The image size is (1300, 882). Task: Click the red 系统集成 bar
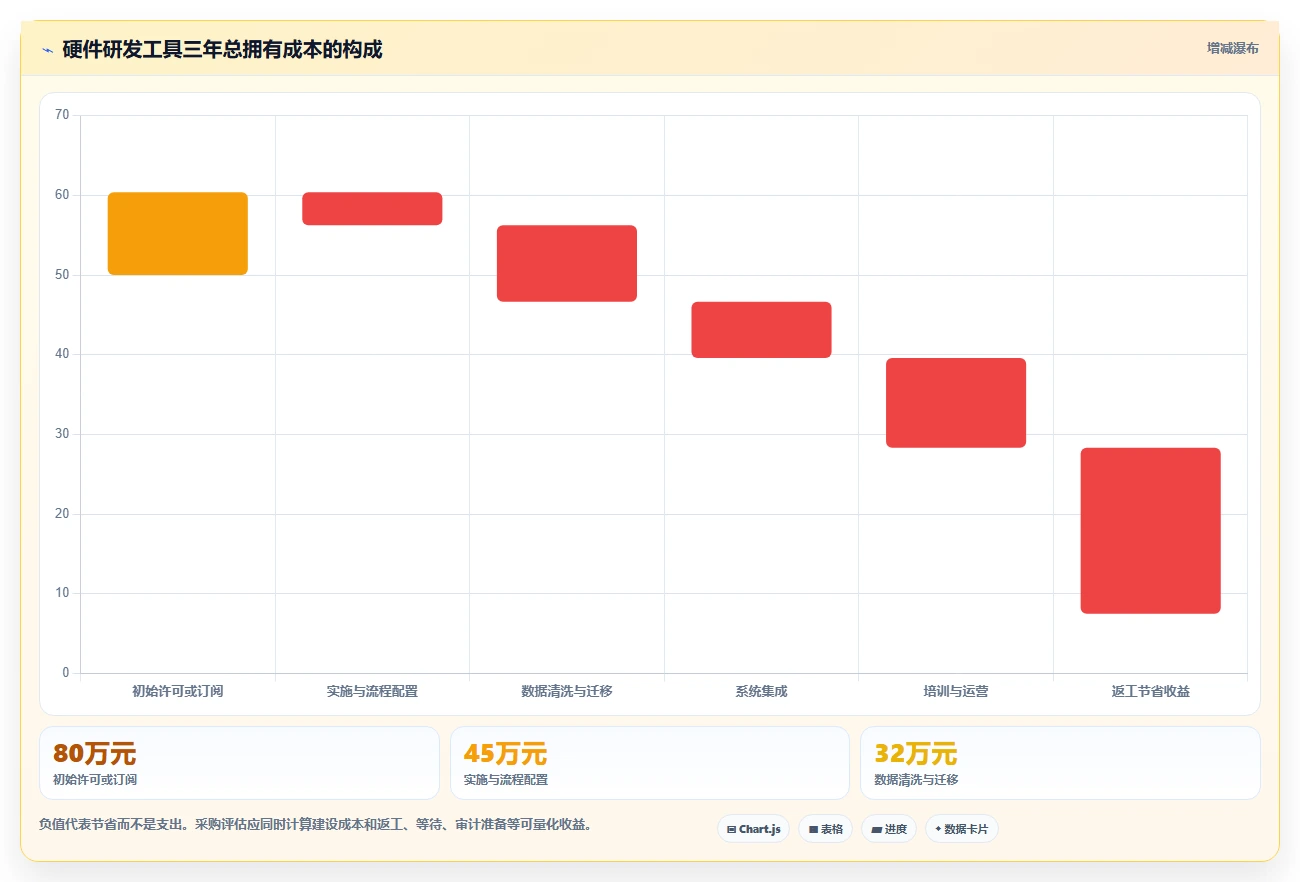click(x=761, y=330)
